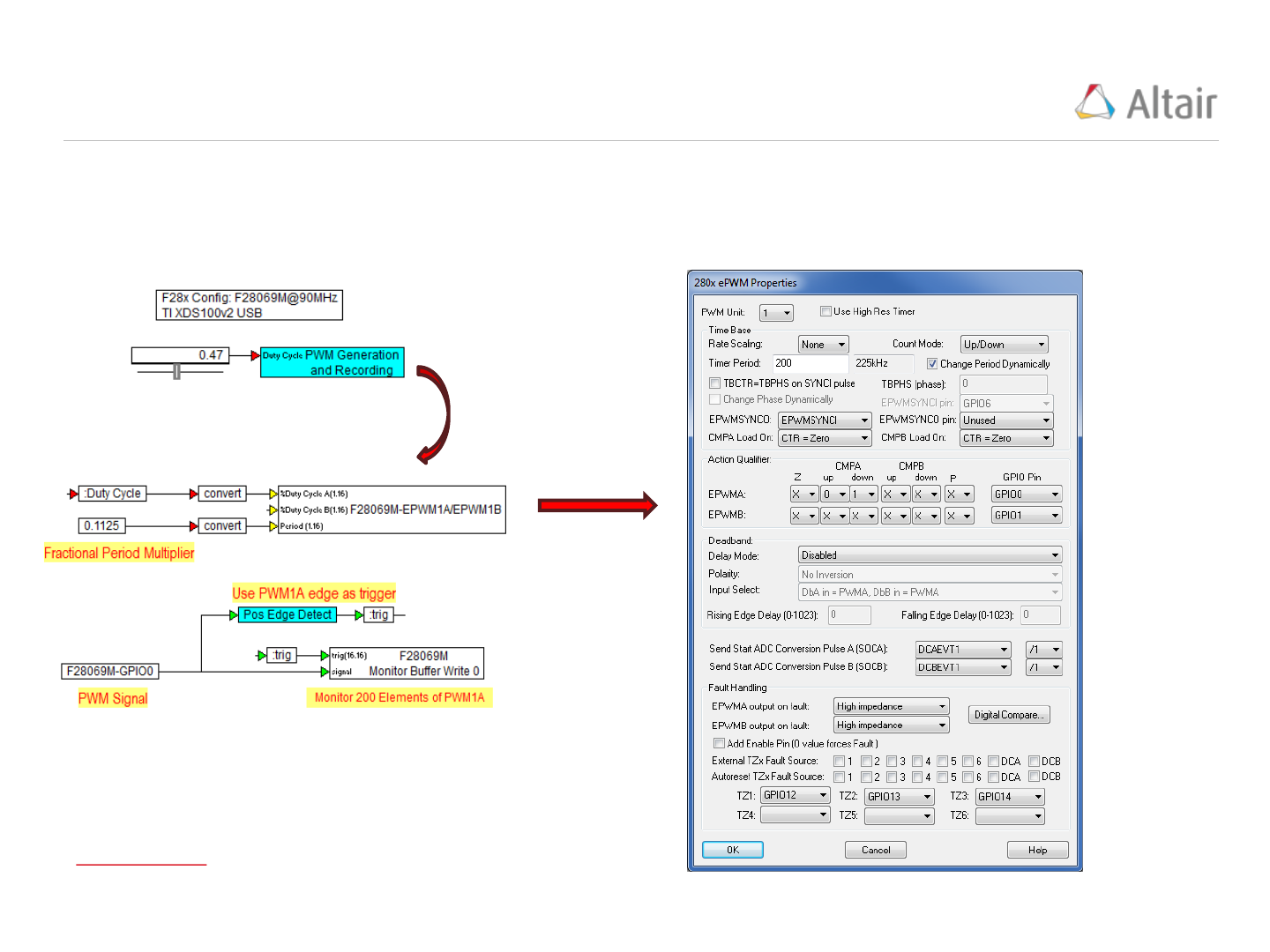Click the 'Monitor 200 Elements of PWM1A' label
The height and width of the screenshot is (952, 1270).
tap(400, 697)
